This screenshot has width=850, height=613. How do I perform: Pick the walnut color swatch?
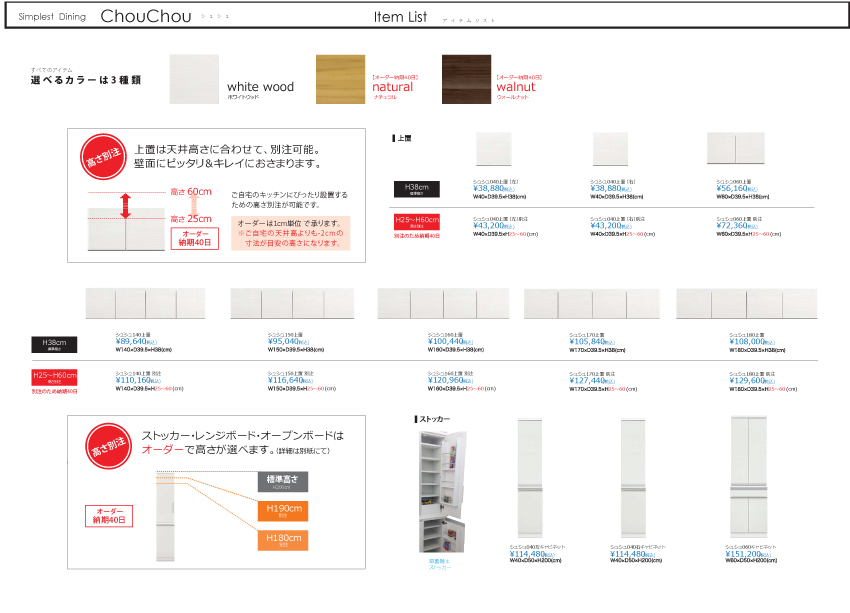(x=466, y=80)
